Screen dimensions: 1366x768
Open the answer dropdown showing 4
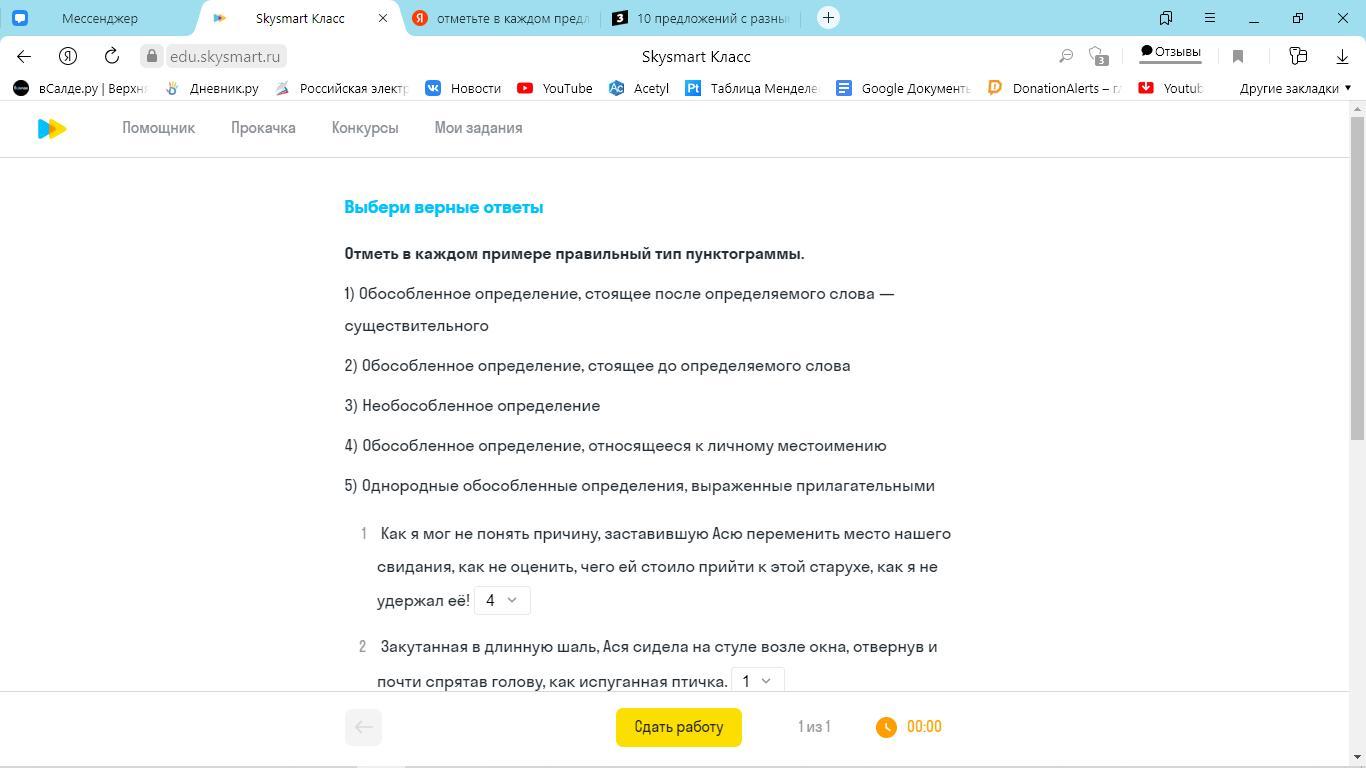click(x=501, y=600)
